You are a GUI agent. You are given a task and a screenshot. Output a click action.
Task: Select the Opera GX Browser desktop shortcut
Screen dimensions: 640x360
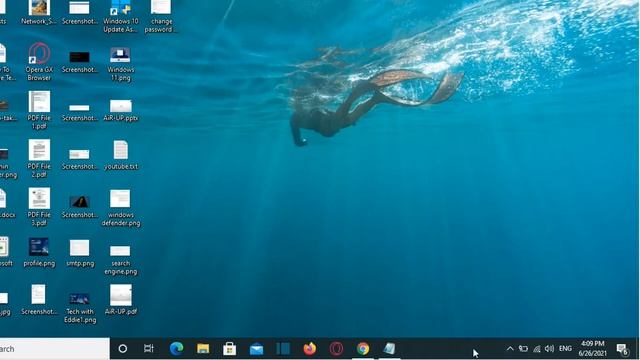coord(39,61)
